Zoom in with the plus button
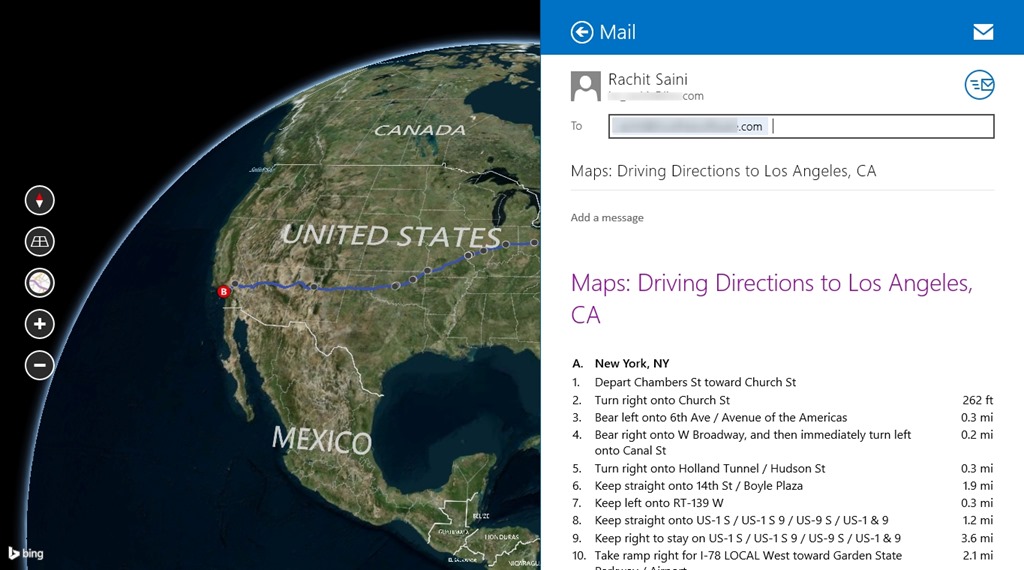 39,324
